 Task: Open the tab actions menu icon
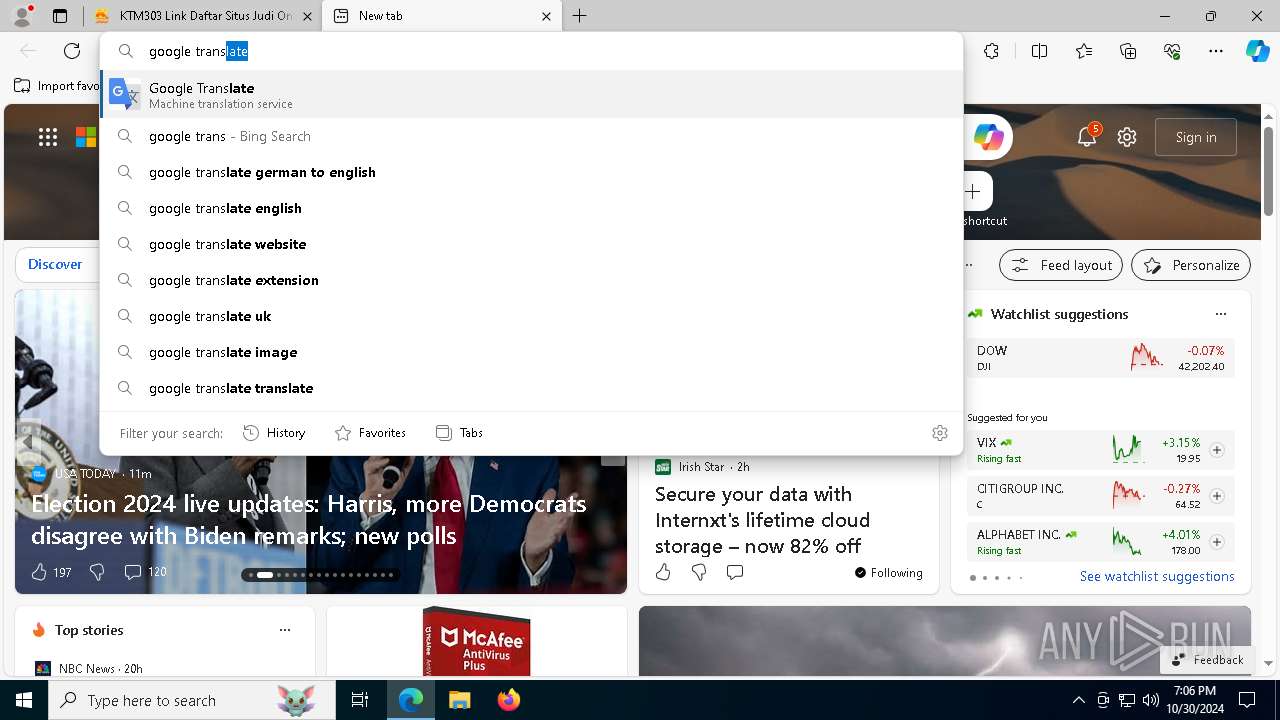click(x=60, y=16)
